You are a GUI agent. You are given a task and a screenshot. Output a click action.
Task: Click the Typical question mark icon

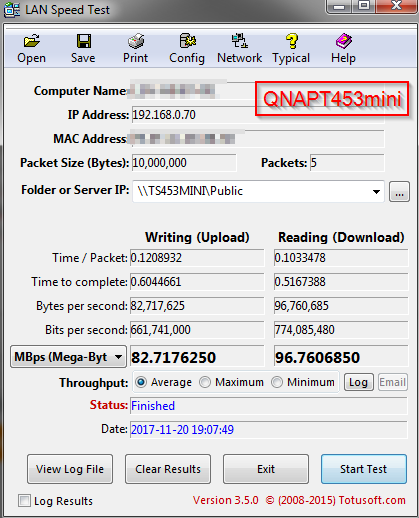pos(292,41)
